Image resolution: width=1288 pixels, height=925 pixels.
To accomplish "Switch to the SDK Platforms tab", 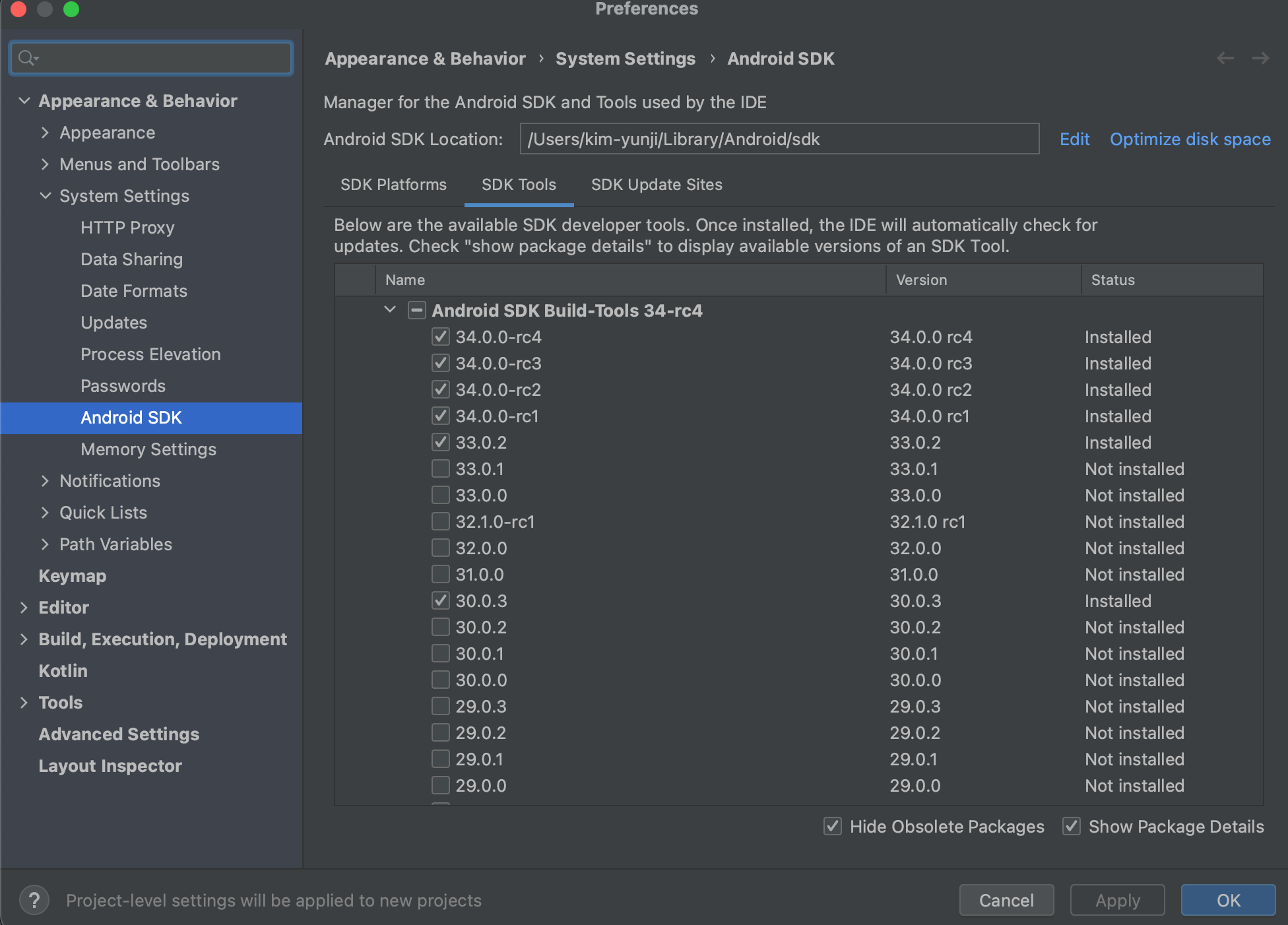I will point(393,185).
